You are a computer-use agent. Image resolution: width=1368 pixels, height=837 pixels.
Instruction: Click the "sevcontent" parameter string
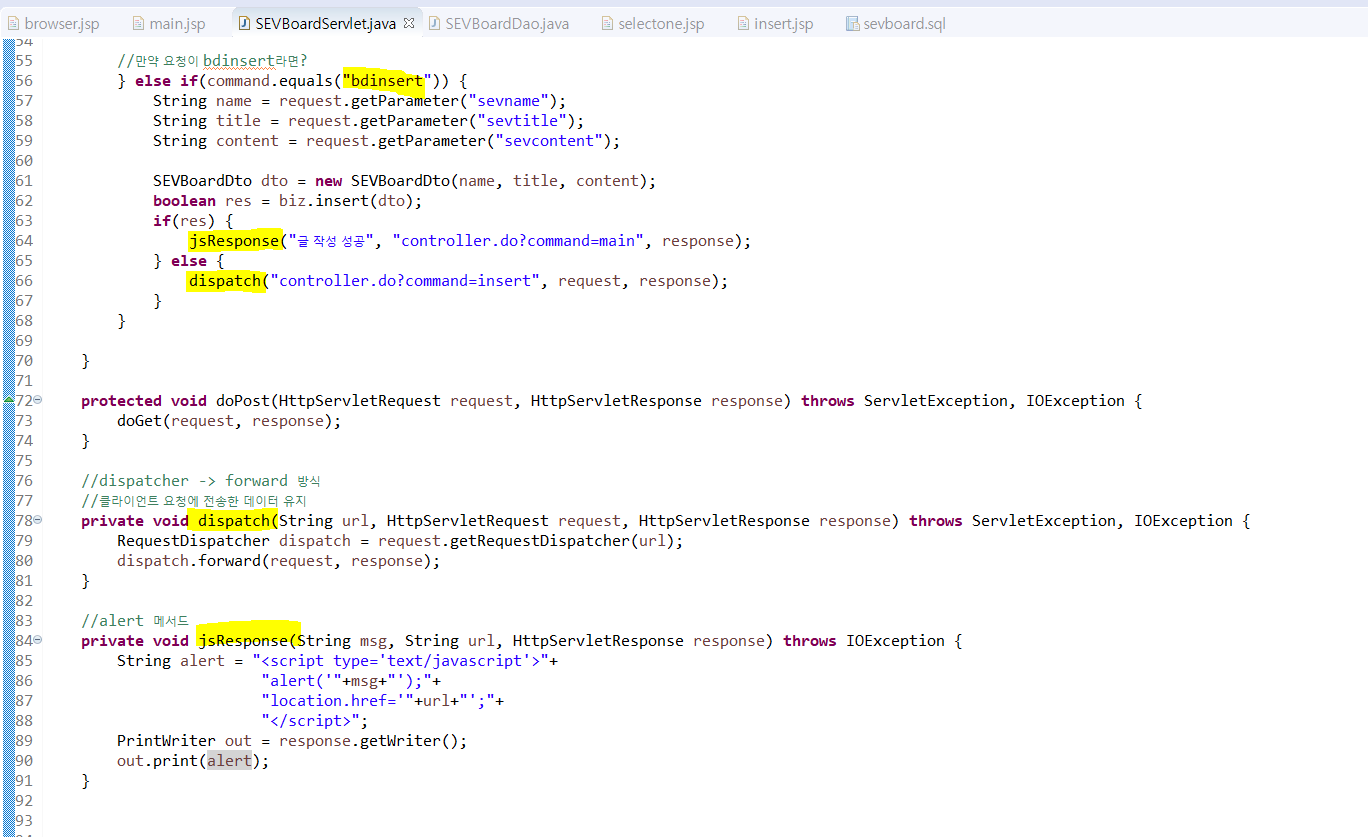(x=549, y=140)
